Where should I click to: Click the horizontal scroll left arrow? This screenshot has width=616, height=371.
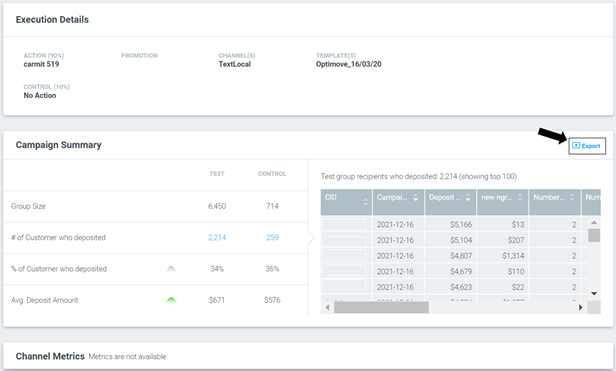[x=328, y=307]
